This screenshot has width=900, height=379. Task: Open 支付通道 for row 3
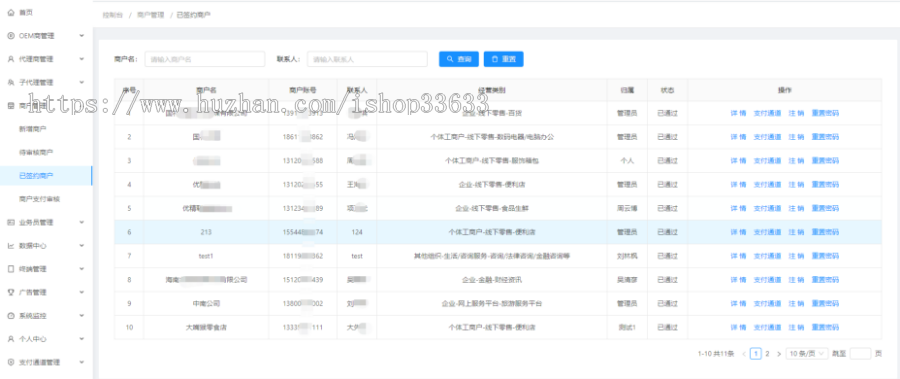pyautogui.click(x=767, y=161)
